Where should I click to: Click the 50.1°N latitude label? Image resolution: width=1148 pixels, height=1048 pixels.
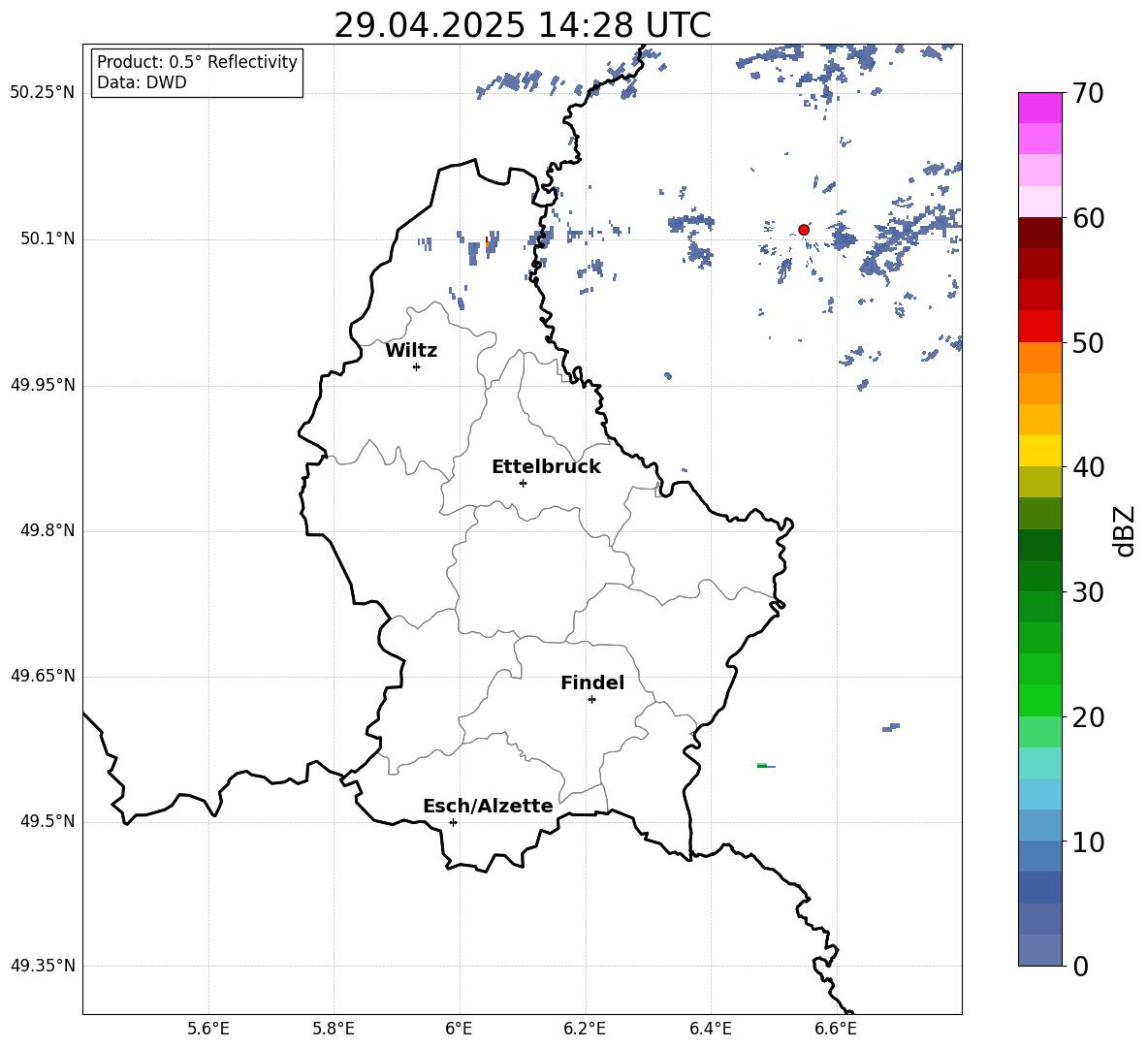[48, 239]
